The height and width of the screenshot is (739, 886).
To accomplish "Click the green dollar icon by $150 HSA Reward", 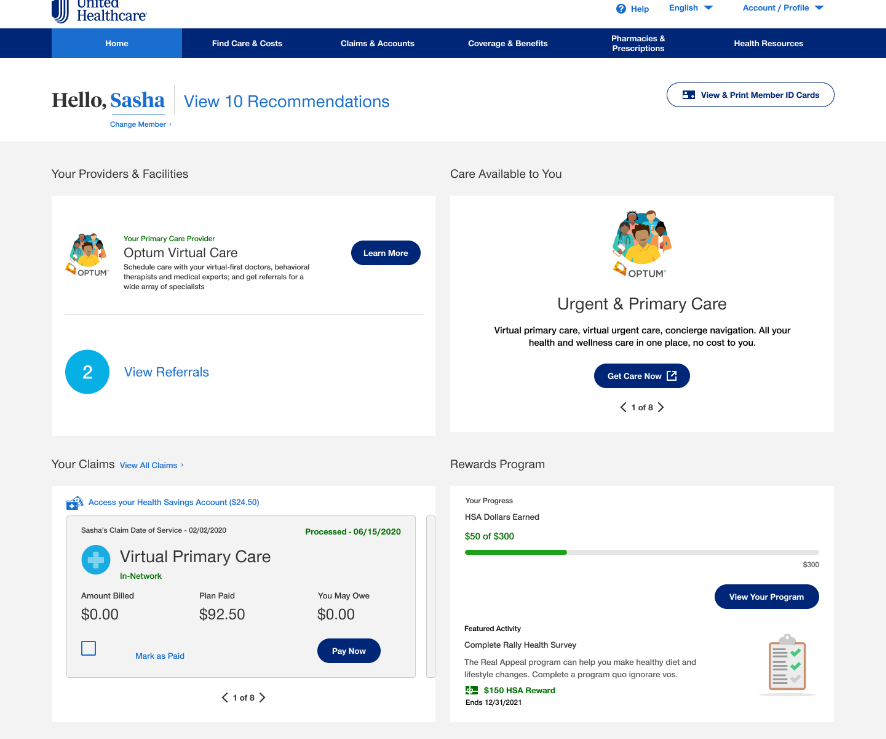I will [471, 690].
